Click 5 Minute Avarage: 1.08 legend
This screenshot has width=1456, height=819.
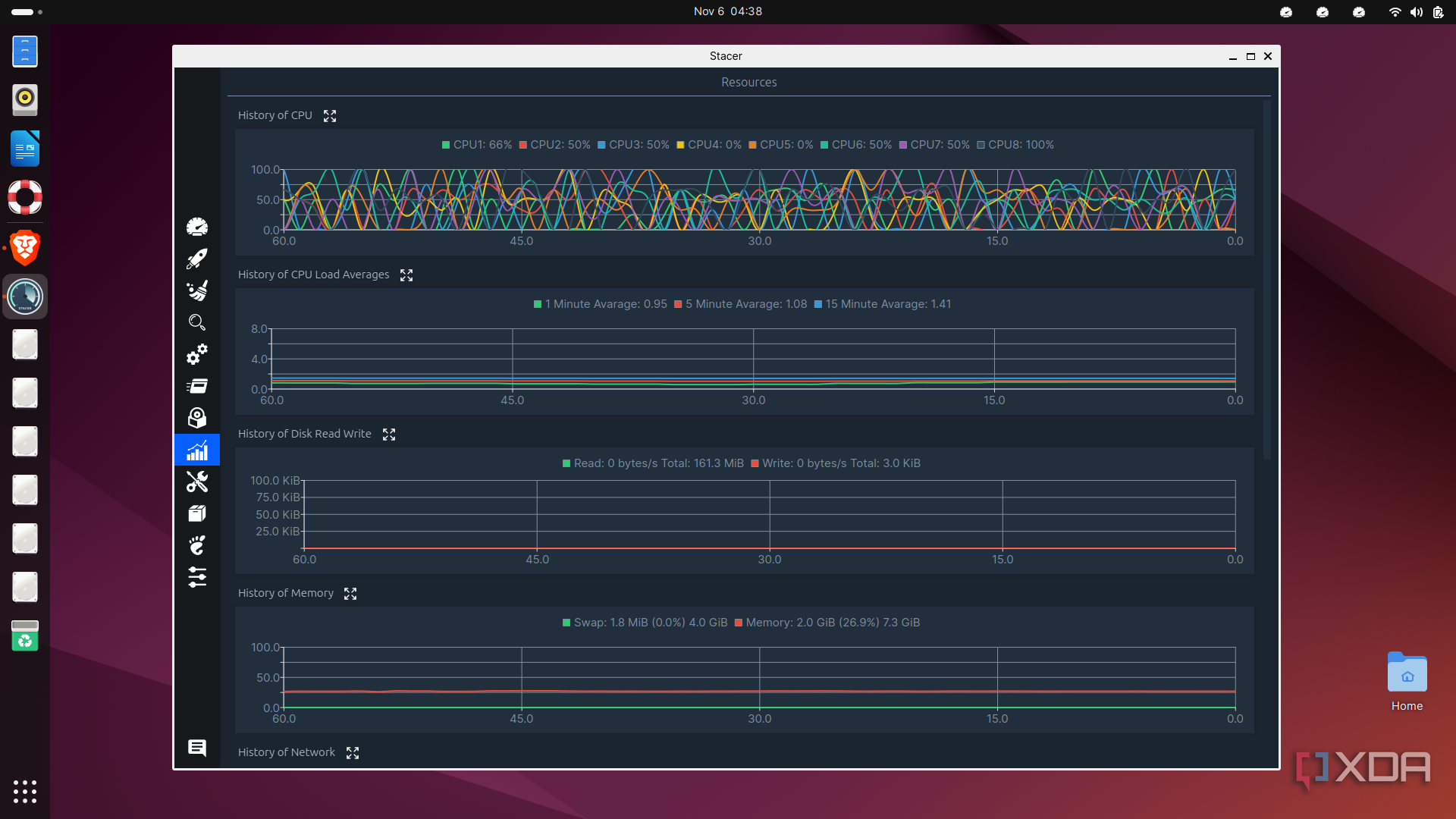[x=741, y=304]
